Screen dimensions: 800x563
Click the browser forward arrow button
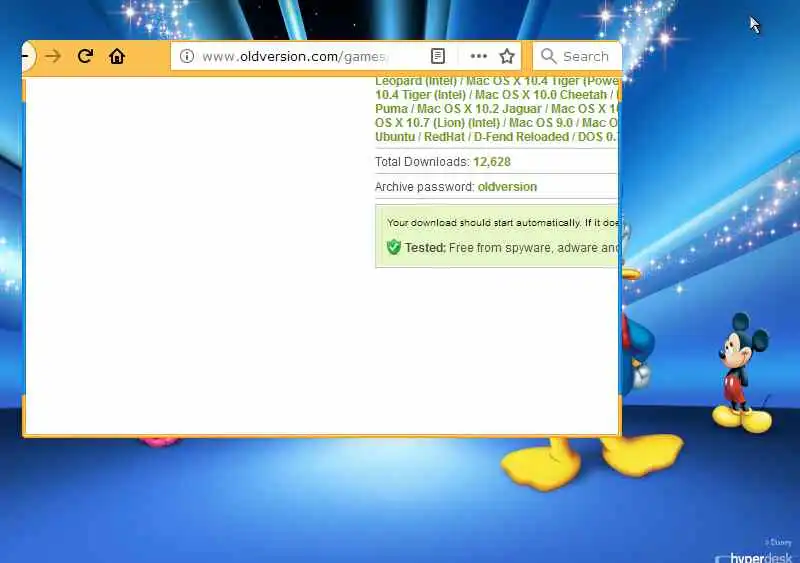pyautogui.click(x=53, y=56)
